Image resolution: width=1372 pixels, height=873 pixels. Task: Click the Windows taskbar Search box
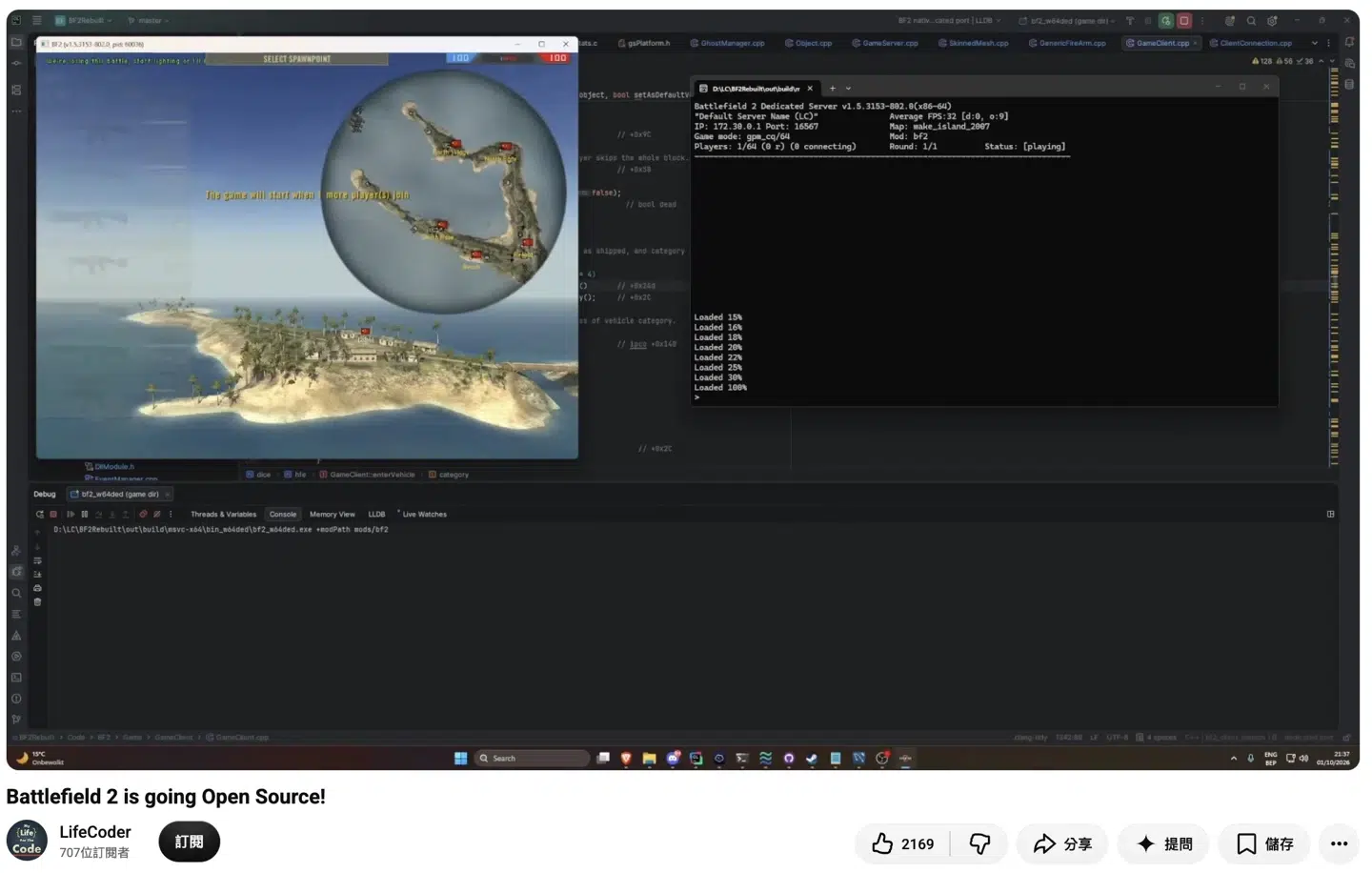[x=532, y=759]
